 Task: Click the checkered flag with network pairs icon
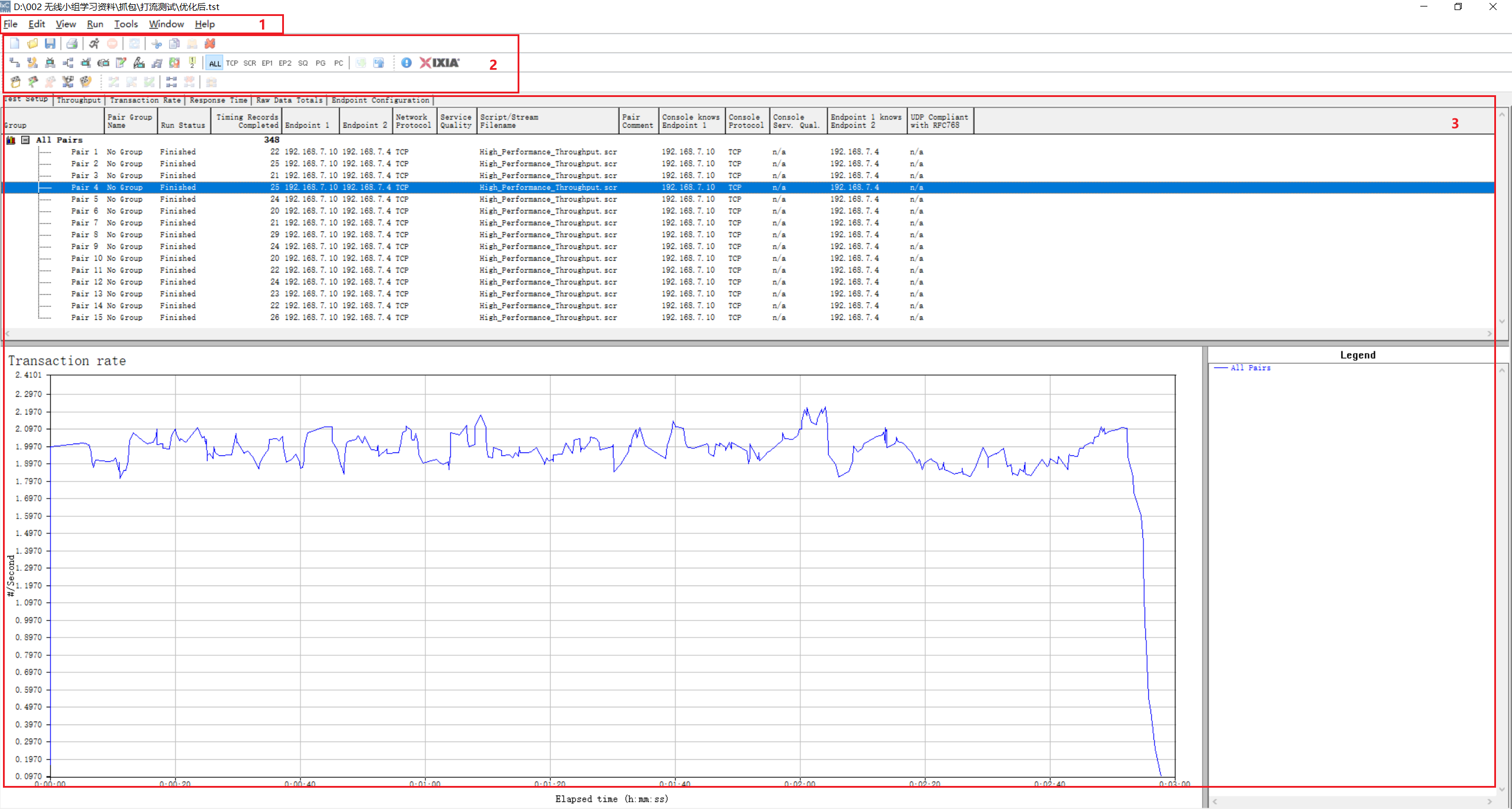pyautogui.click(x=68, y=82)
